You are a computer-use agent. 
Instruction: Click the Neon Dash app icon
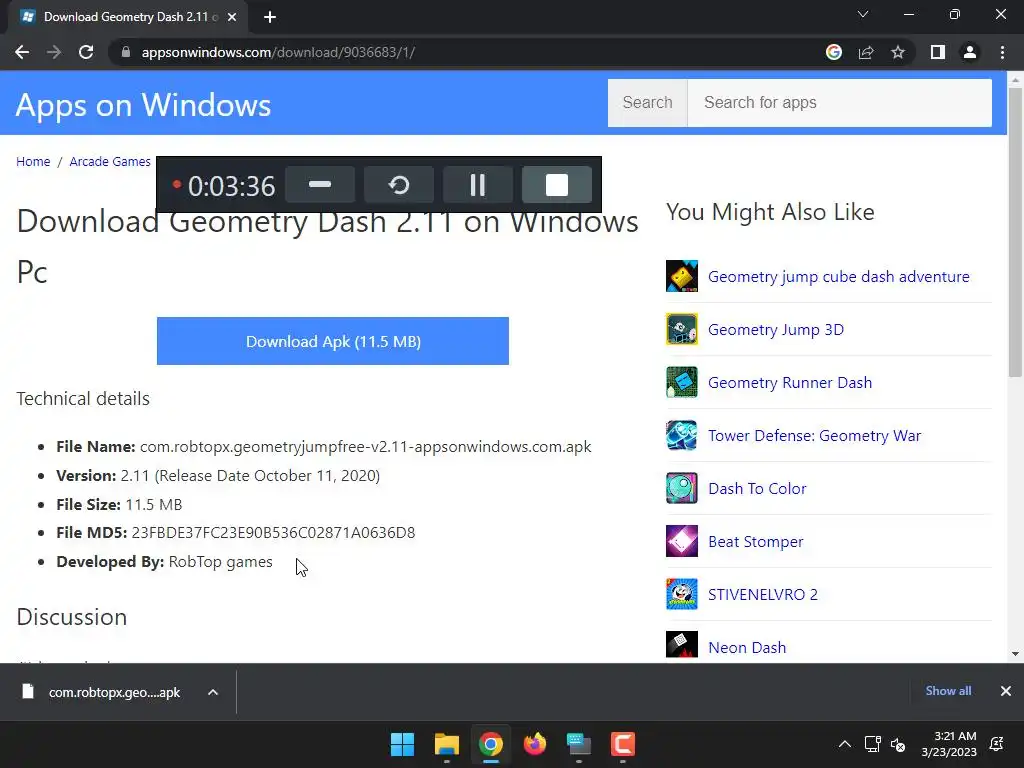tap(682, 645)
